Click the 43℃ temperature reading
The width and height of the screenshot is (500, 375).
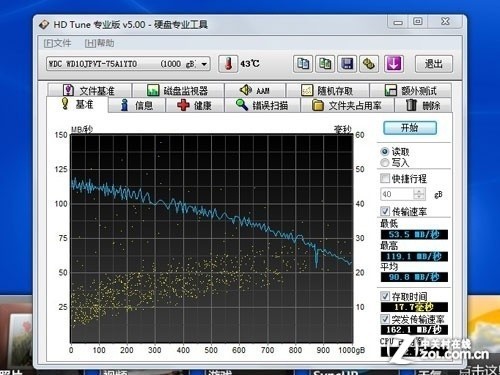(x=250, y=63)
